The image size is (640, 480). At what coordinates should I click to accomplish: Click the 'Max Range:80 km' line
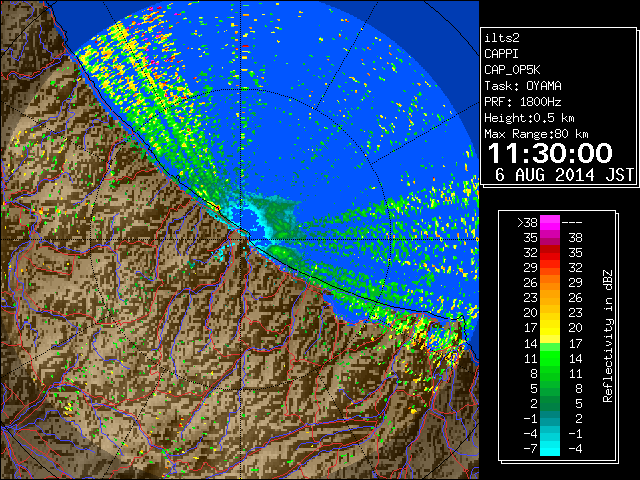536,134
